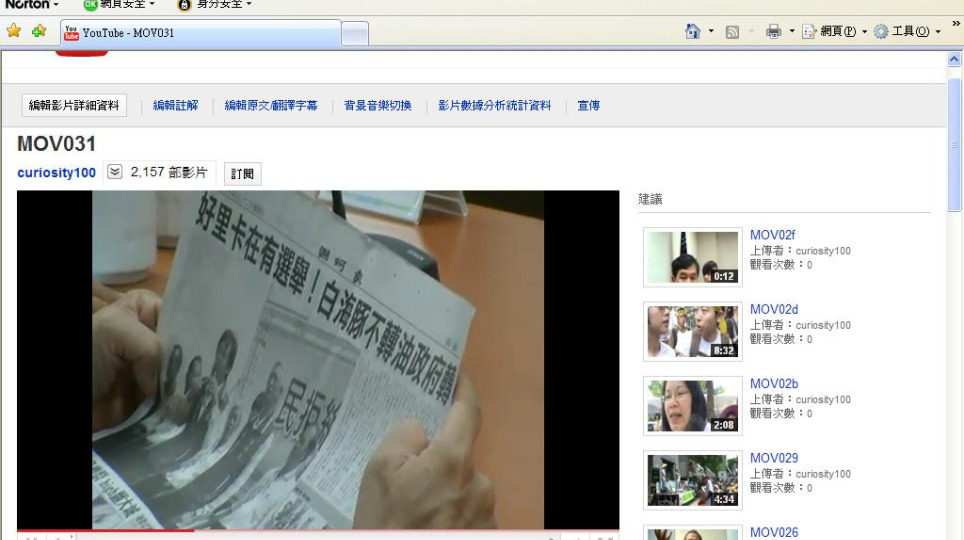Open the 網頁 page menu dropdown
The width and height of the screenshot is (964, 540).
pyautogui.click(x=864, y=32)
